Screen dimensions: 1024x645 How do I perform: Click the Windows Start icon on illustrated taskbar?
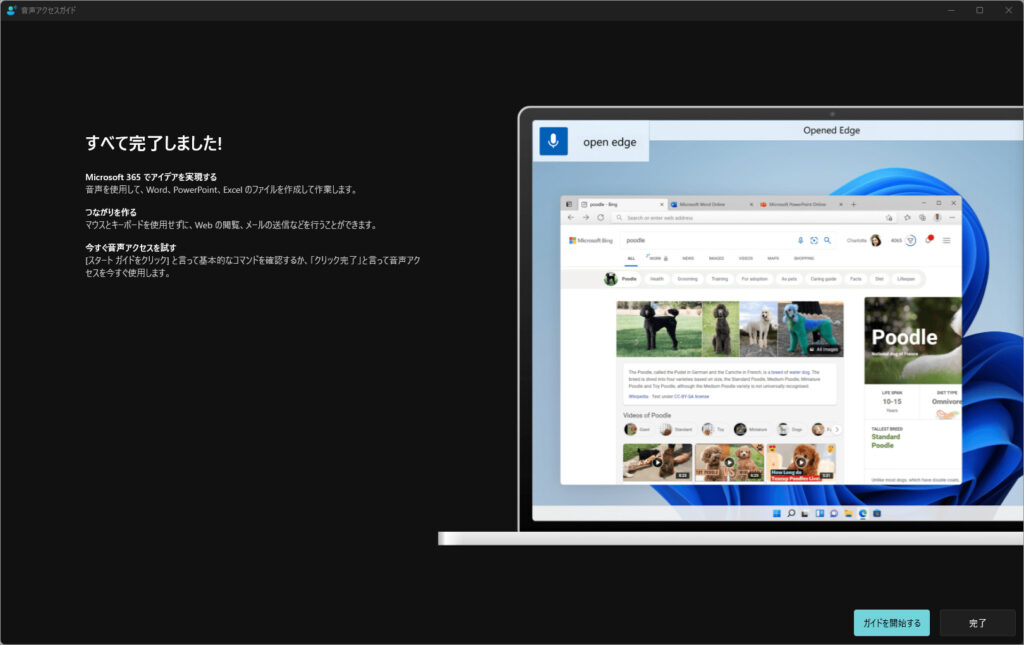click(776, 513)
